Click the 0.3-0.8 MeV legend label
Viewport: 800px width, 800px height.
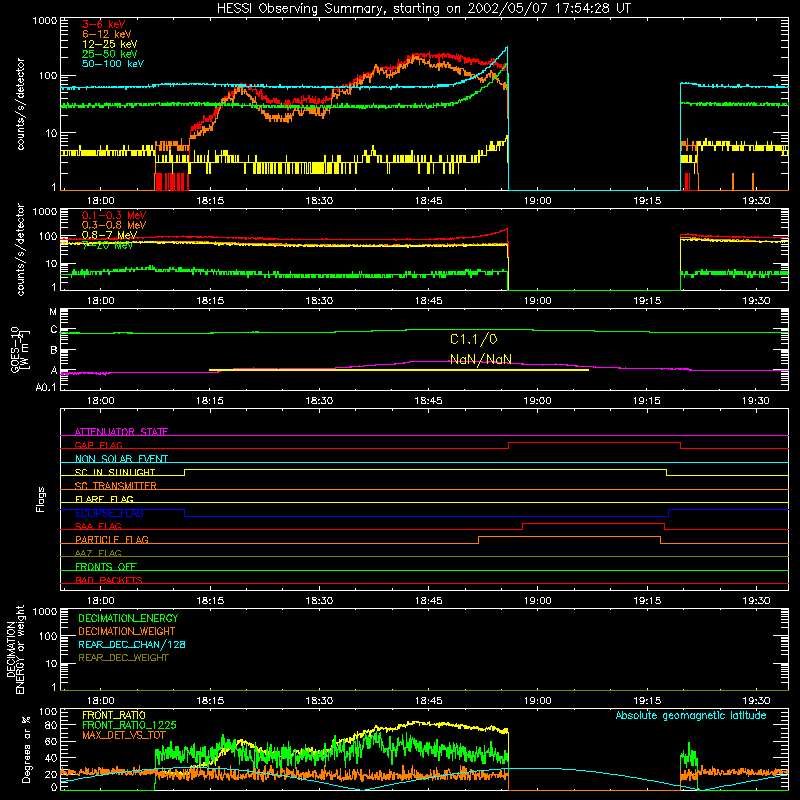[114, 225]
